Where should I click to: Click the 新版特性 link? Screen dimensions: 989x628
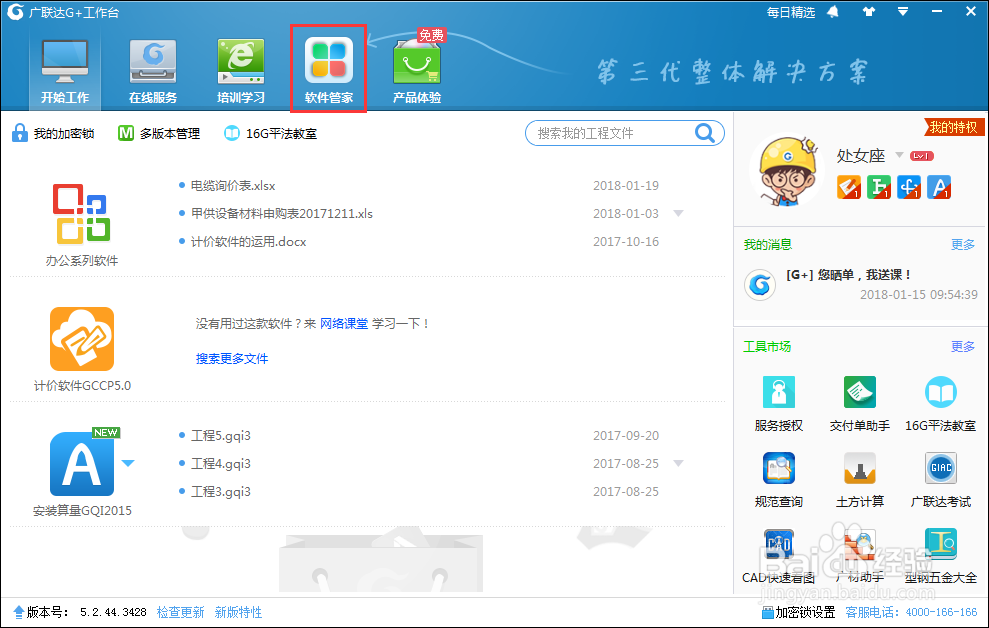(x=238, y=612)
